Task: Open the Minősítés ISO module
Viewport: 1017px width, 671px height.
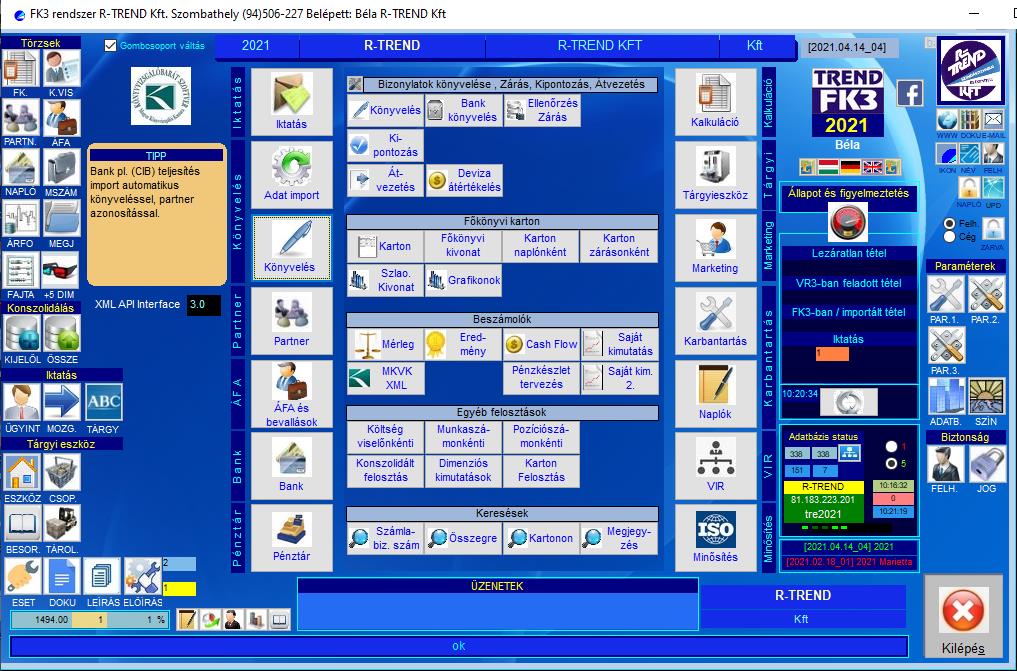Action: pos(715,537)
